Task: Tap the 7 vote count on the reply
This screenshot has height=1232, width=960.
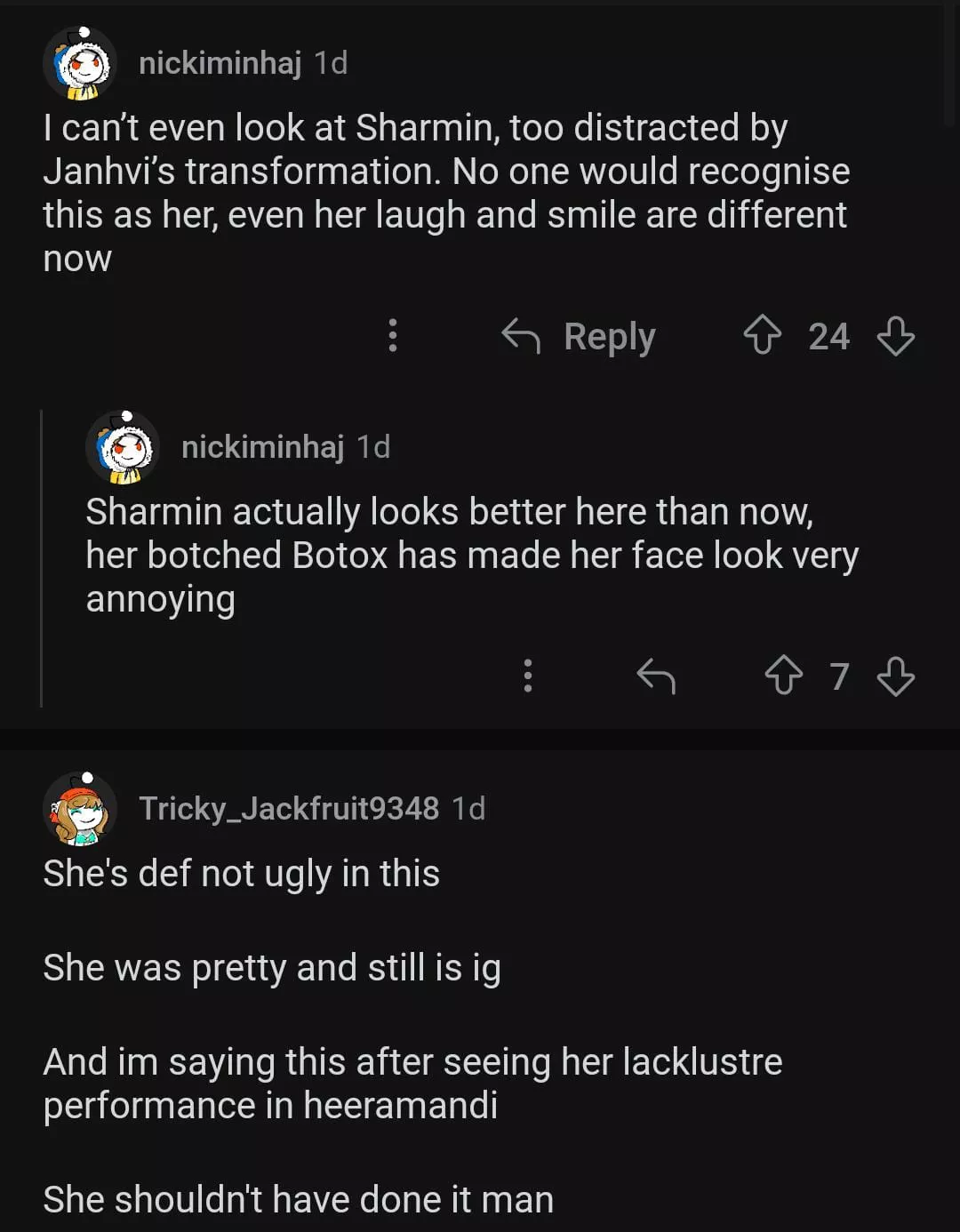Action: click(839, 676)
